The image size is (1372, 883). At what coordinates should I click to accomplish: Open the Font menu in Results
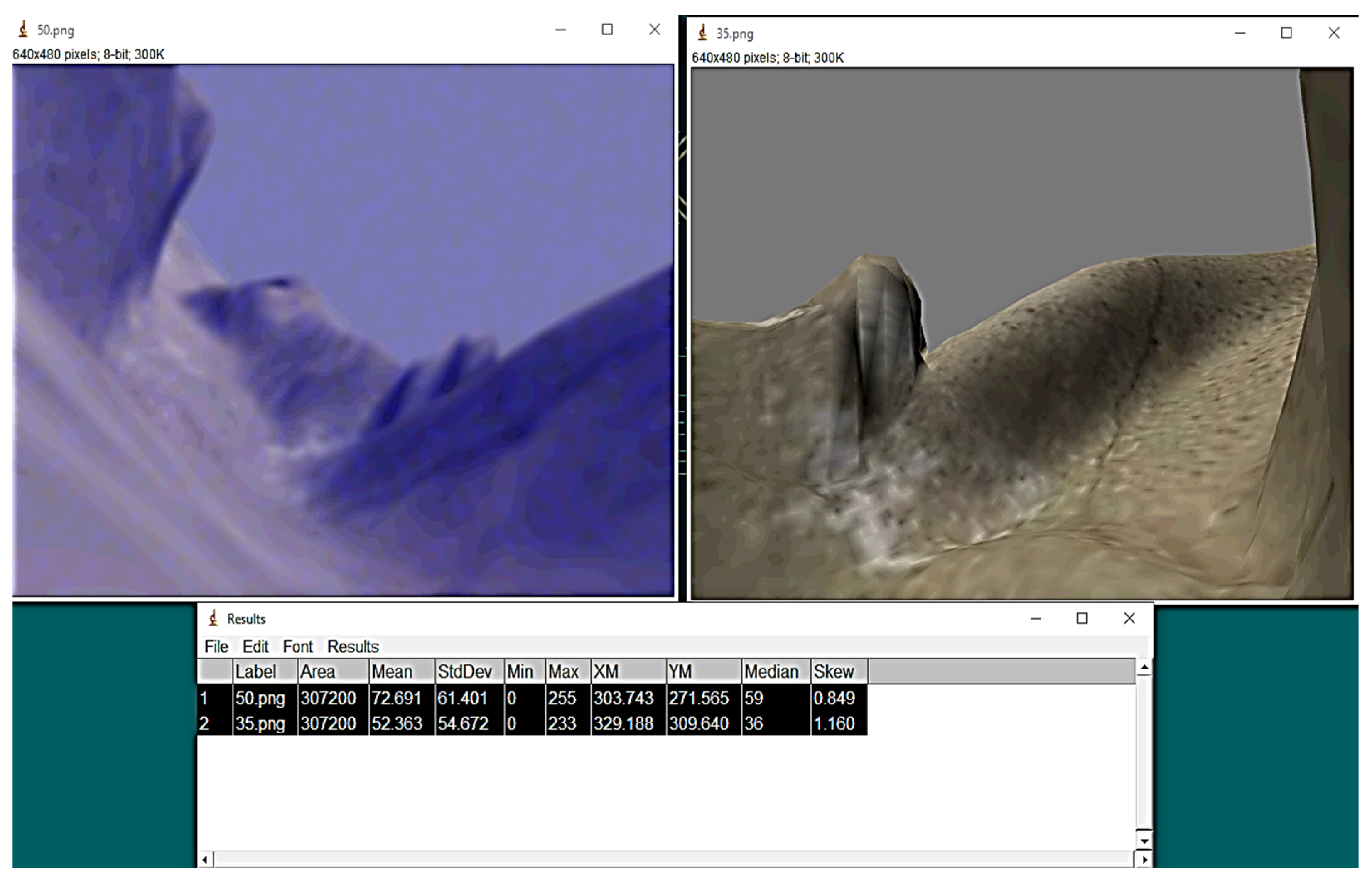coord(297,647)
